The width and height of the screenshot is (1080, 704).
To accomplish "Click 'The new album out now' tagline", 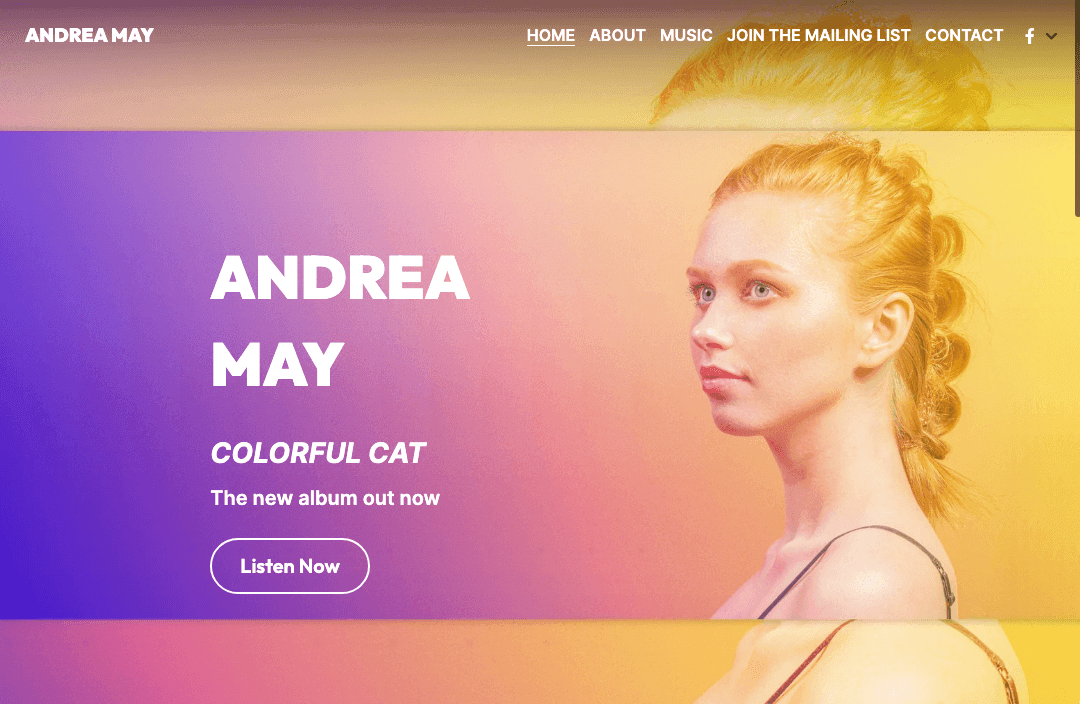I will pos(325,497).
